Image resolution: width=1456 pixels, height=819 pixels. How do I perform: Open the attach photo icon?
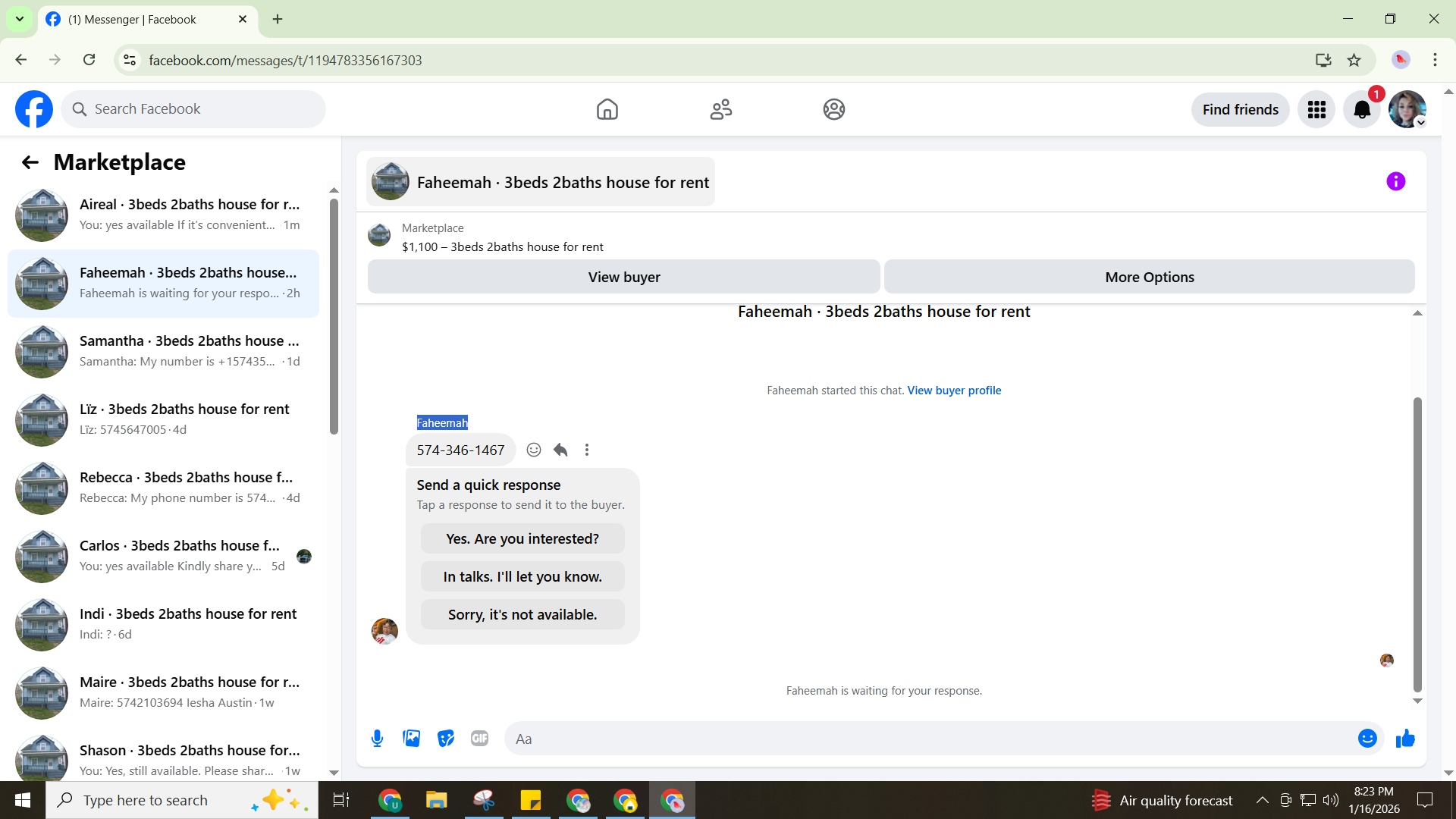tap(411, 739)
